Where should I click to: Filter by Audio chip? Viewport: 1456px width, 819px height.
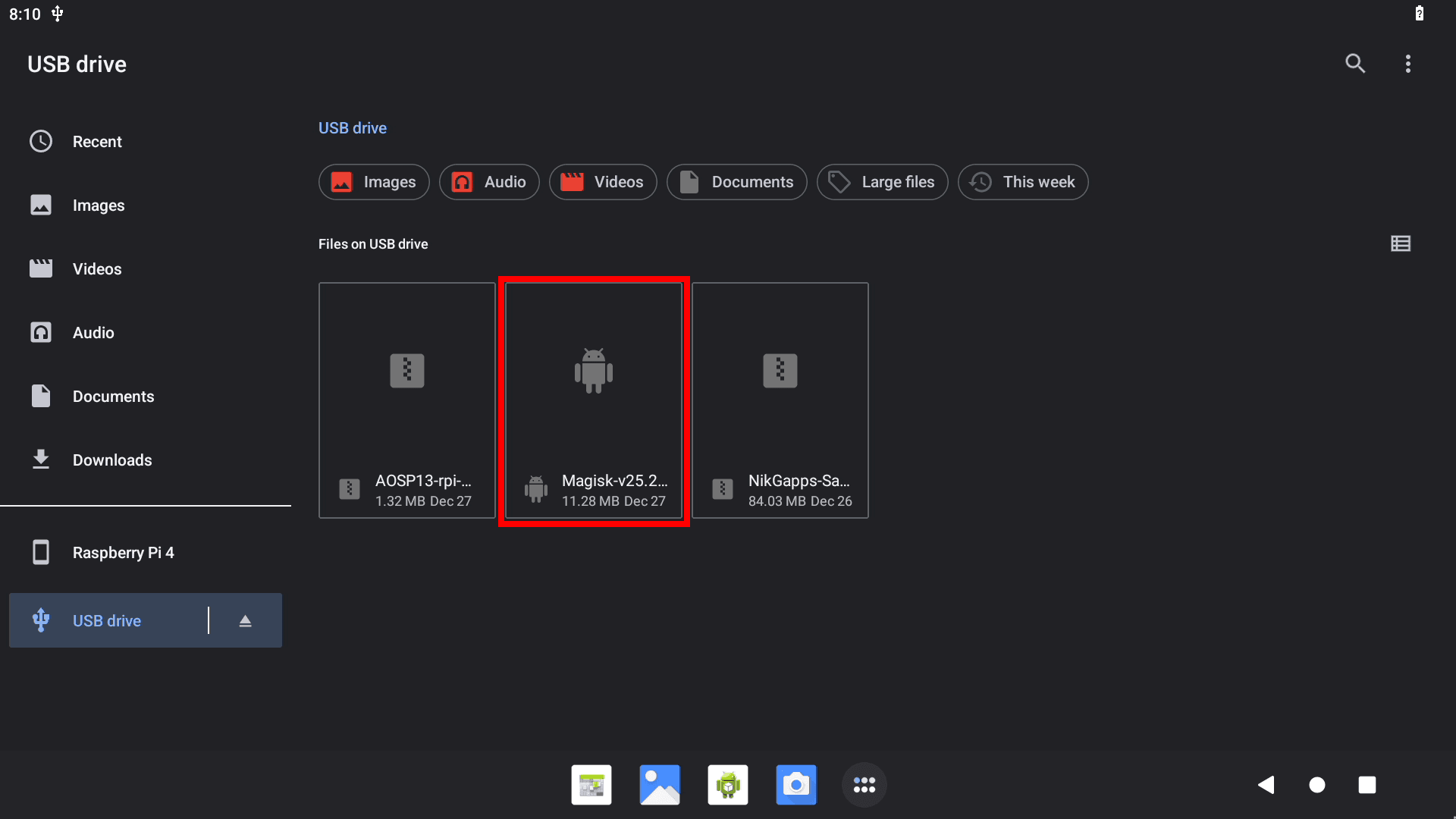pos(489,182)
